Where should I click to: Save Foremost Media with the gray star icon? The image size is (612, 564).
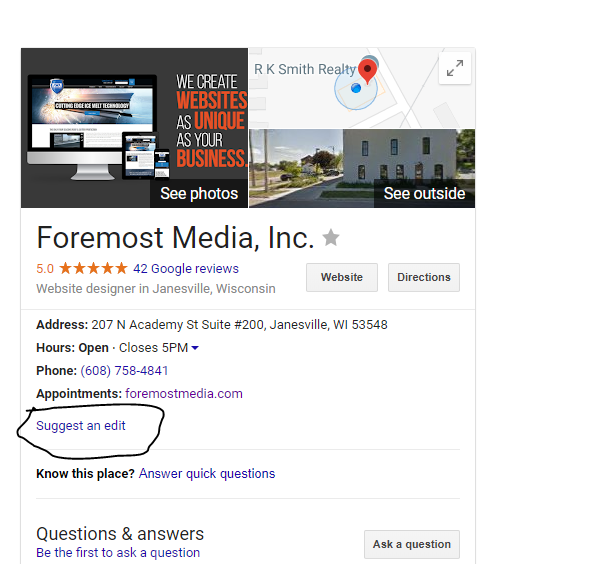coord(331,238)
